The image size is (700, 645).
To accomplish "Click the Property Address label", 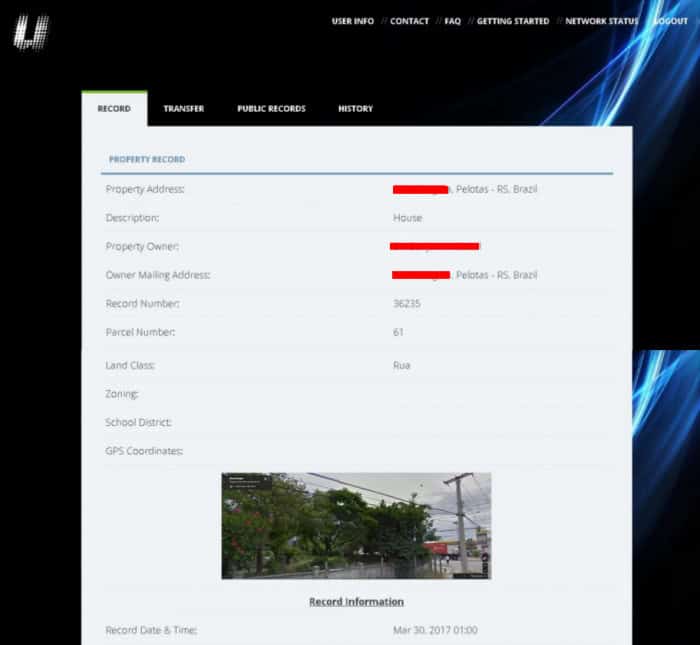I will point(145,189).
